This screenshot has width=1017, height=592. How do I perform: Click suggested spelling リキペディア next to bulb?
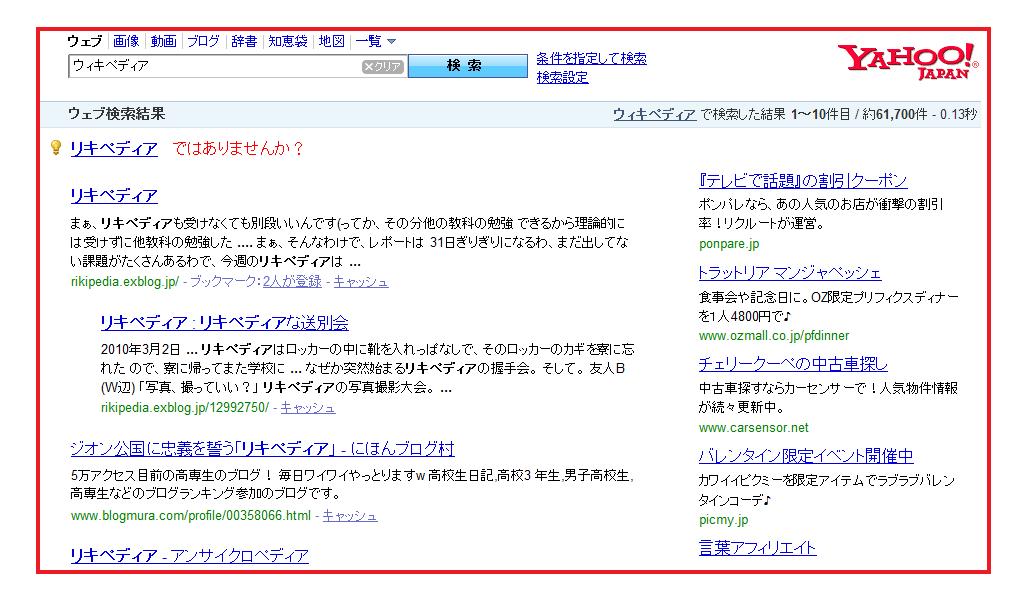point(114,148)
